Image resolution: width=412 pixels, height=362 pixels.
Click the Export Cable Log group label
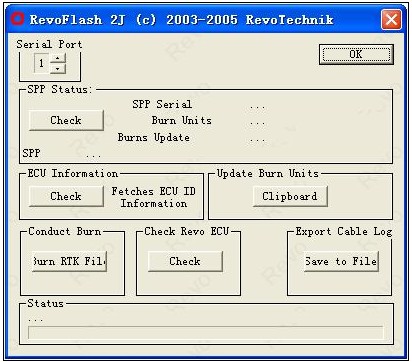coord(344,232)
